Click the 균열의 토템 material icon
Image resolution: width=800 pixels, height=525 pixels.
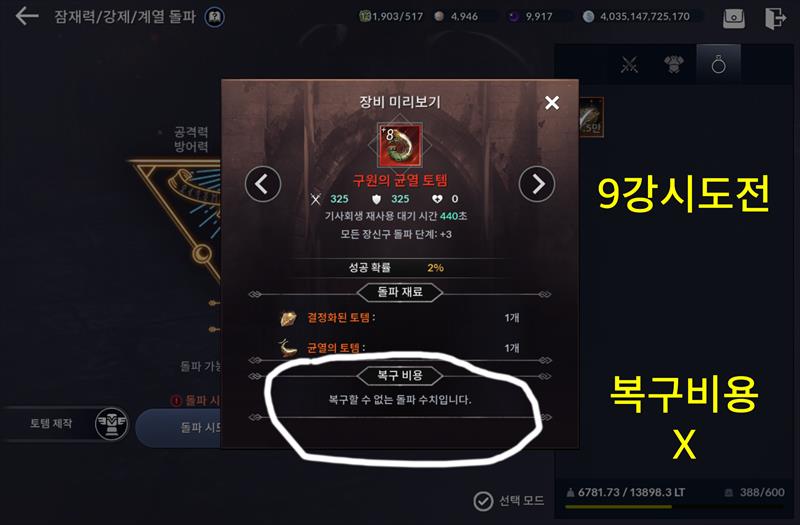point(288,347)
